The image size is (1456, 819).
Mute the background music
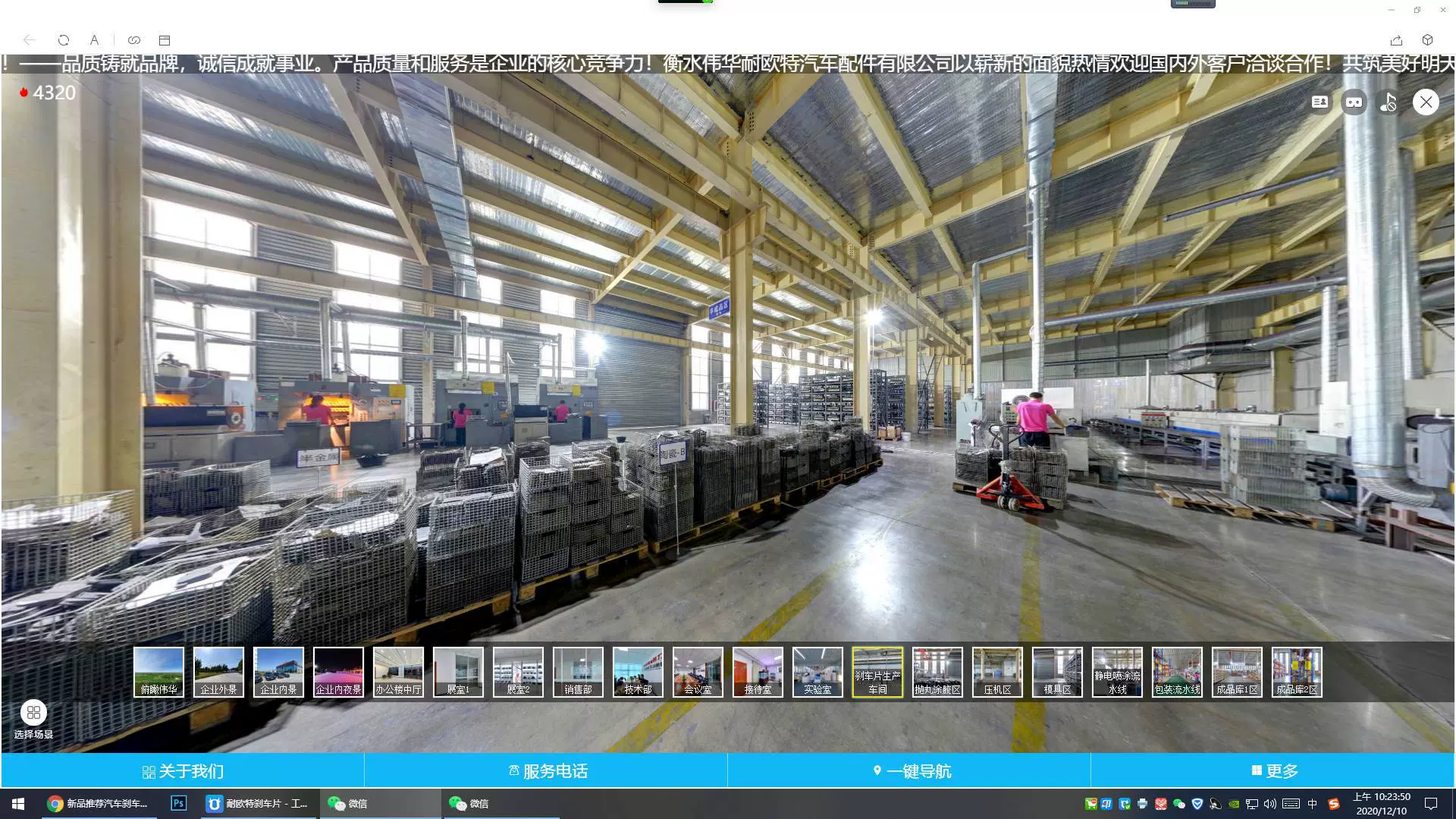[1389, 102]
